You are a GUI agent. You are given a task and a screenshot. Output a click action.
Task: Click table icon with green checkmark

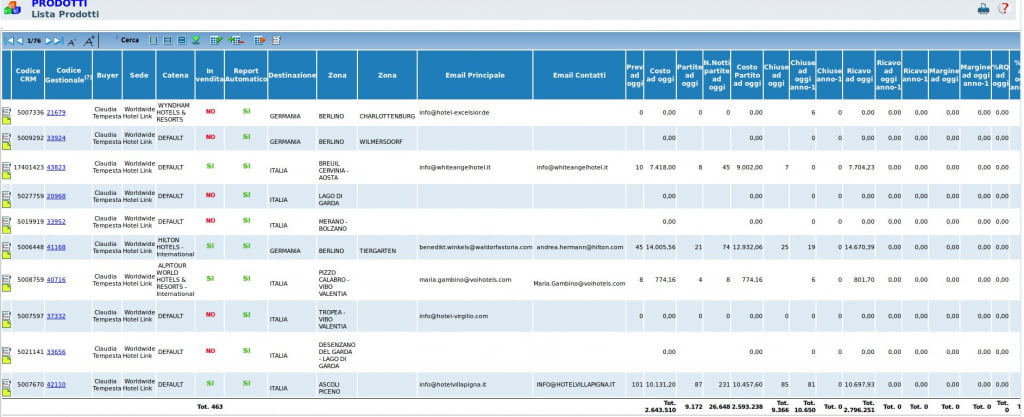click(x=216, y=40)
